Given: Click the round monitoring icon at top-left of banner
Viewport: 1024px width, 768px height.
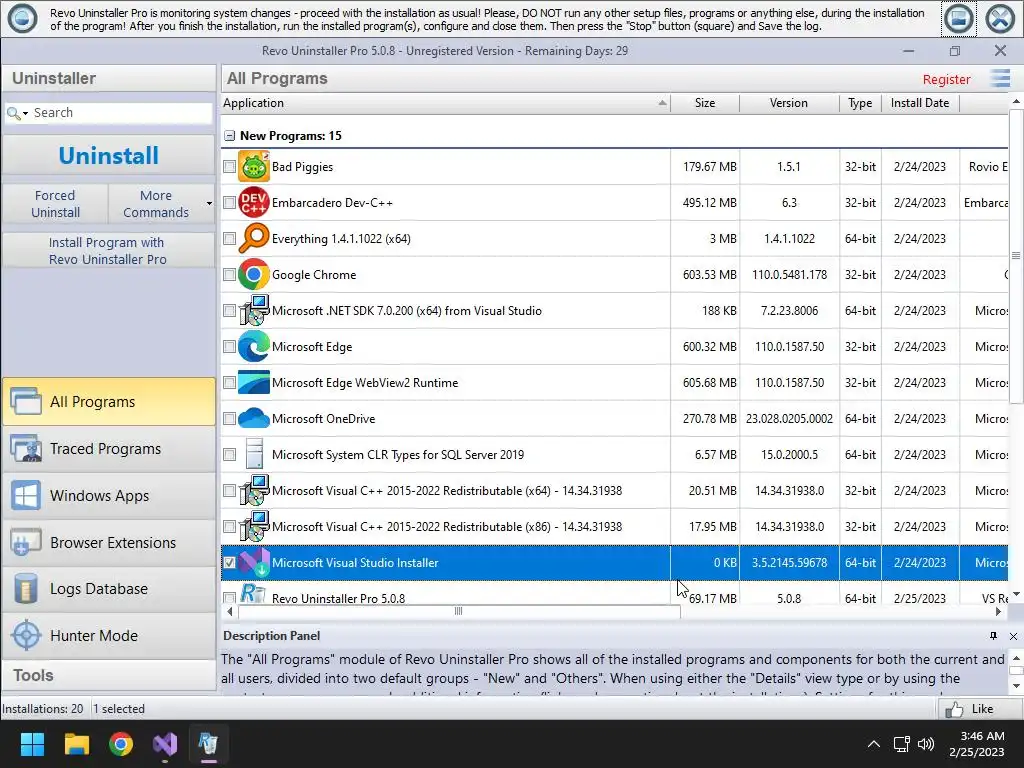Looking at the screenshot, I should pyautogui.click(x=22, y=18).
